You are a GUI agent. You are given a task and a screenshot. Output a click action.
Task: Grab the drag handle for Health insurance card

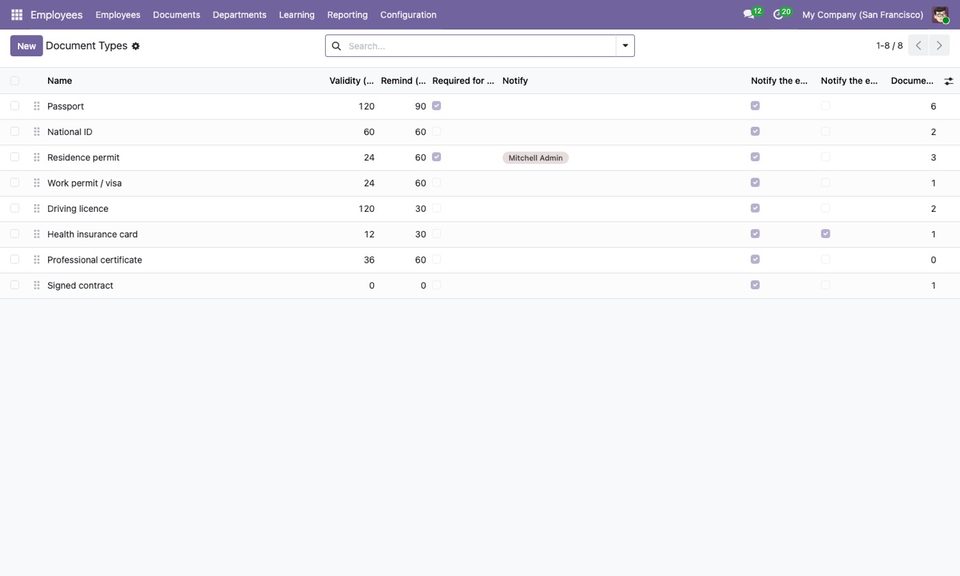click(x=37, y=234)
